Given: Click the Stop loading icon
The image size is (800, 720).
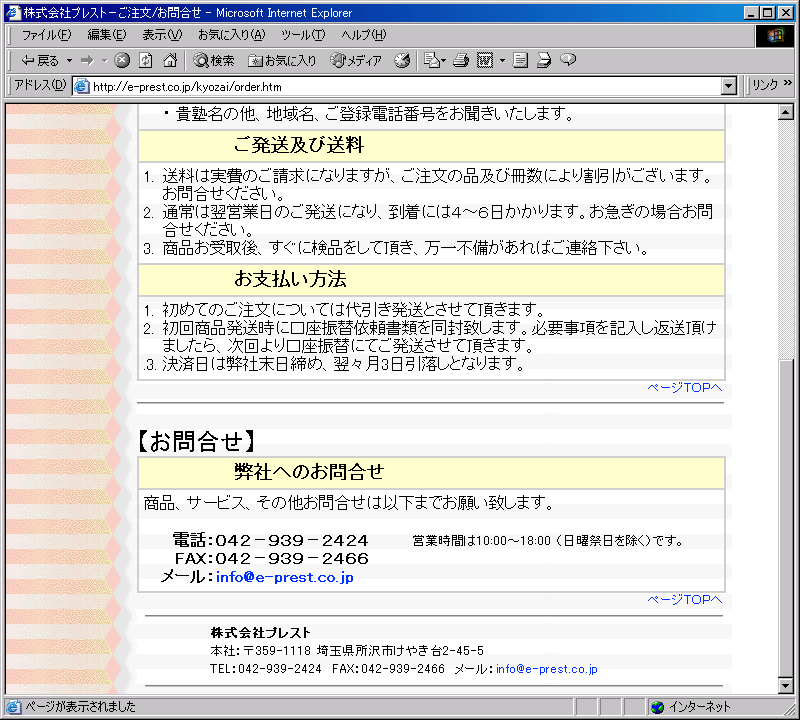Looking at the screenshot, I should 121,60.
